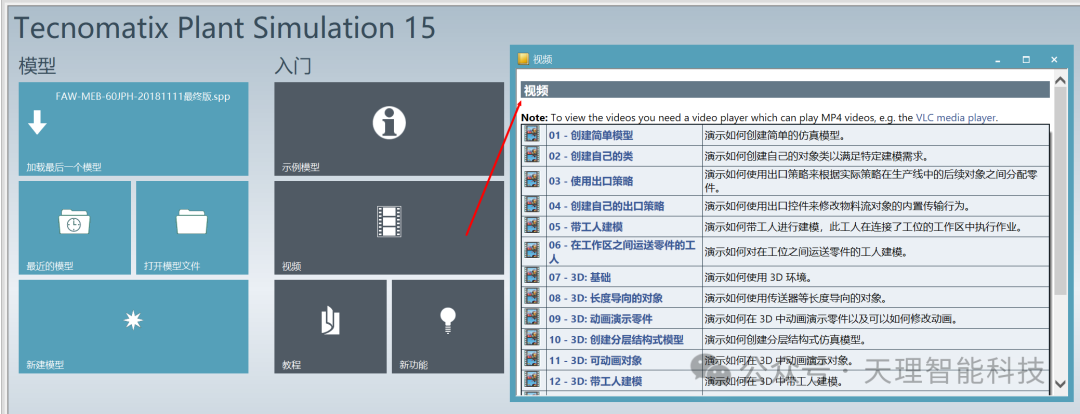
Task: Open video 01 - 创建简单模型
Action: 590,136
